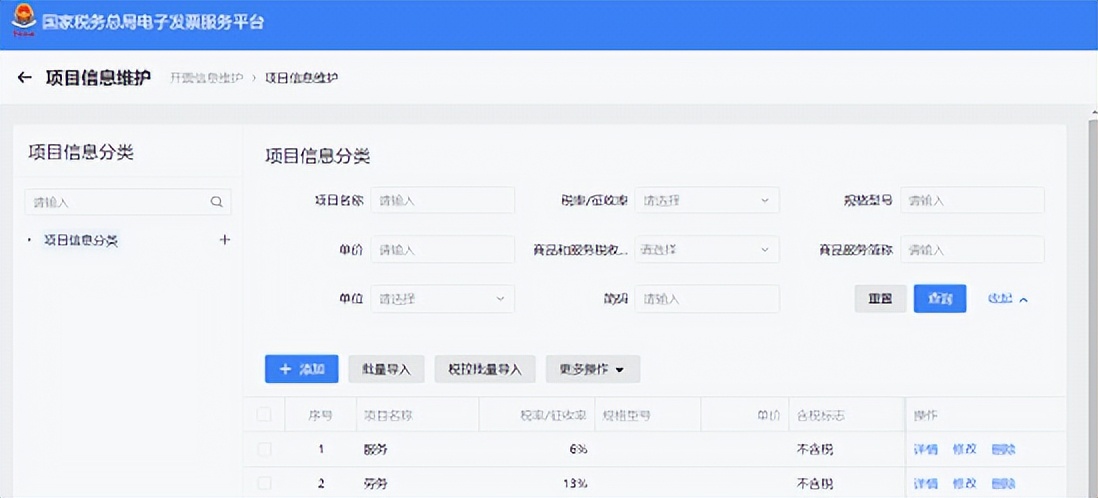Toggle the select-all checkbox in table header
Image resolution: width=1098 pixels, height=498 pixels.
(x=264, y=415)
